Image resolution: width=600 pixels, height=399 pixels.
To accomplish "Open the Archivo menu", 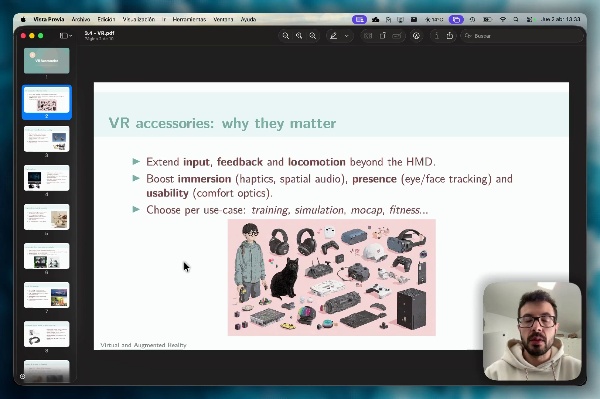I will click(81, 19).
